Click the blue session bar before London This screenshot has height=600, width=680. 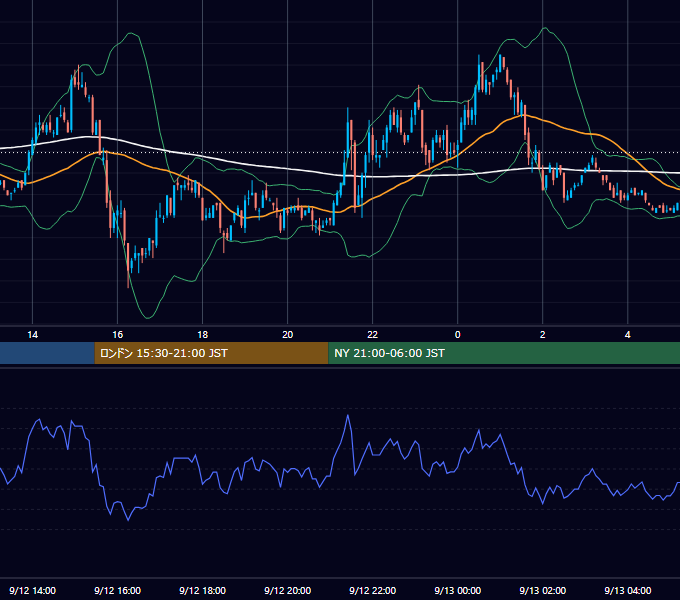point(47,353)
